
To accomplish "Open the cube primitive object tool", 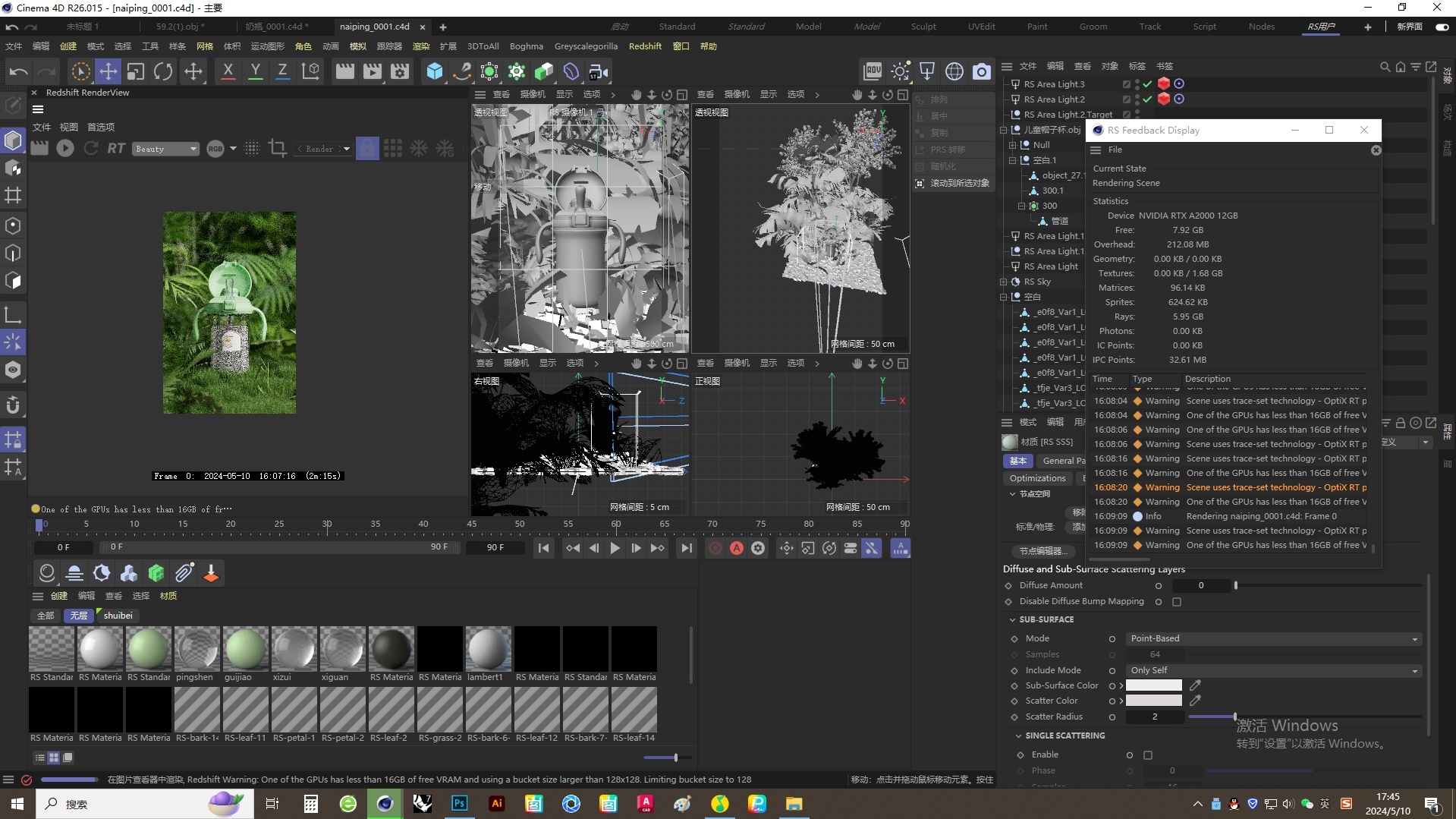I will point(435,71).
